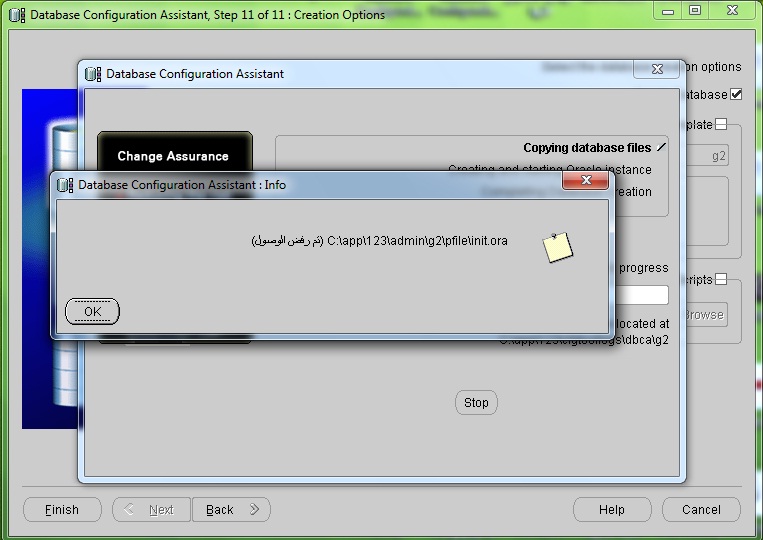This screenshot has width=763, height=540.
Task: Cancel the database creation wizard
Action: tap(701, 509)
